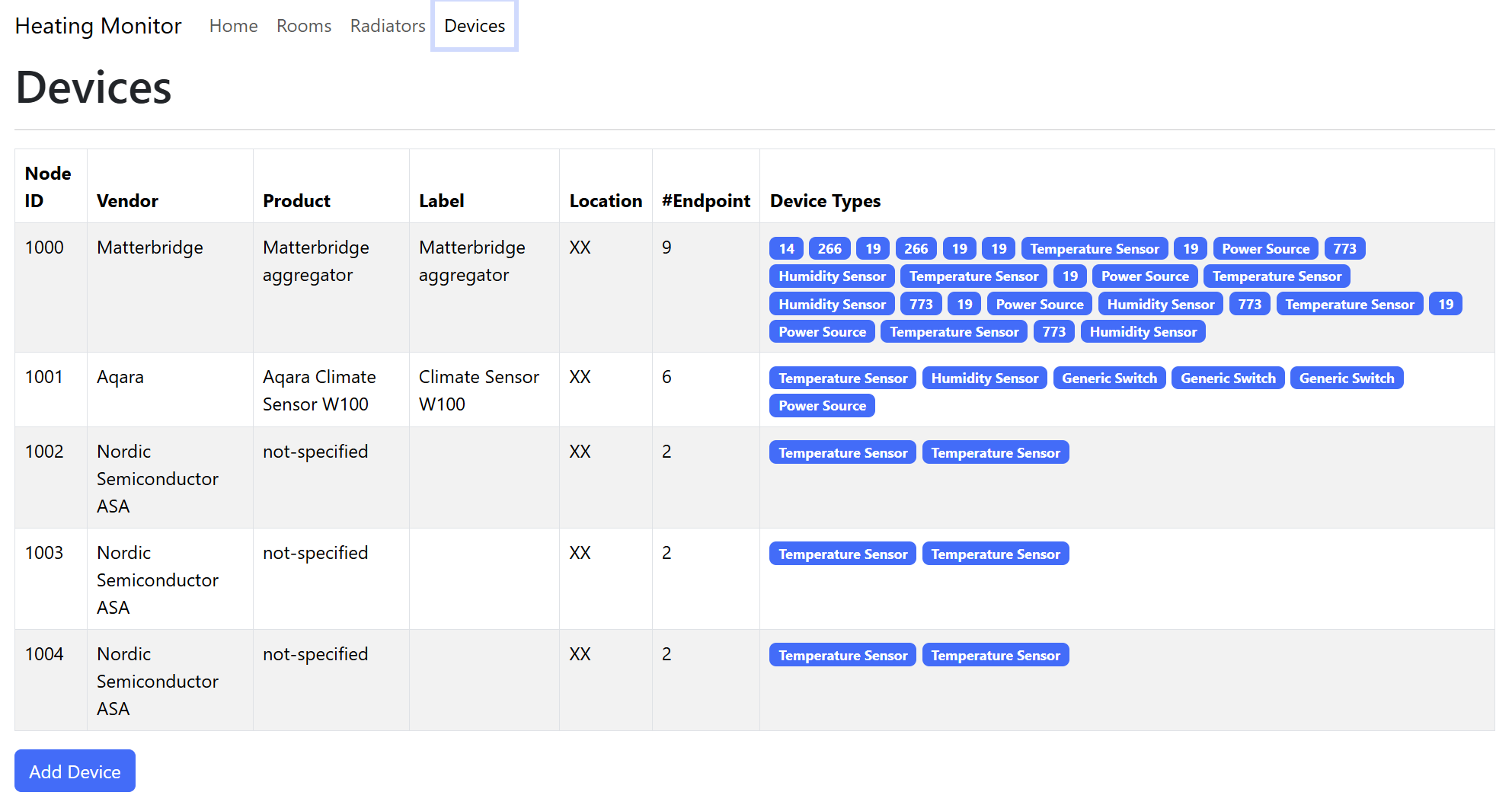Select the Aqara Climate Sensor W100 product
This screenshot has height=808, width=1512.
click(319, 391)
